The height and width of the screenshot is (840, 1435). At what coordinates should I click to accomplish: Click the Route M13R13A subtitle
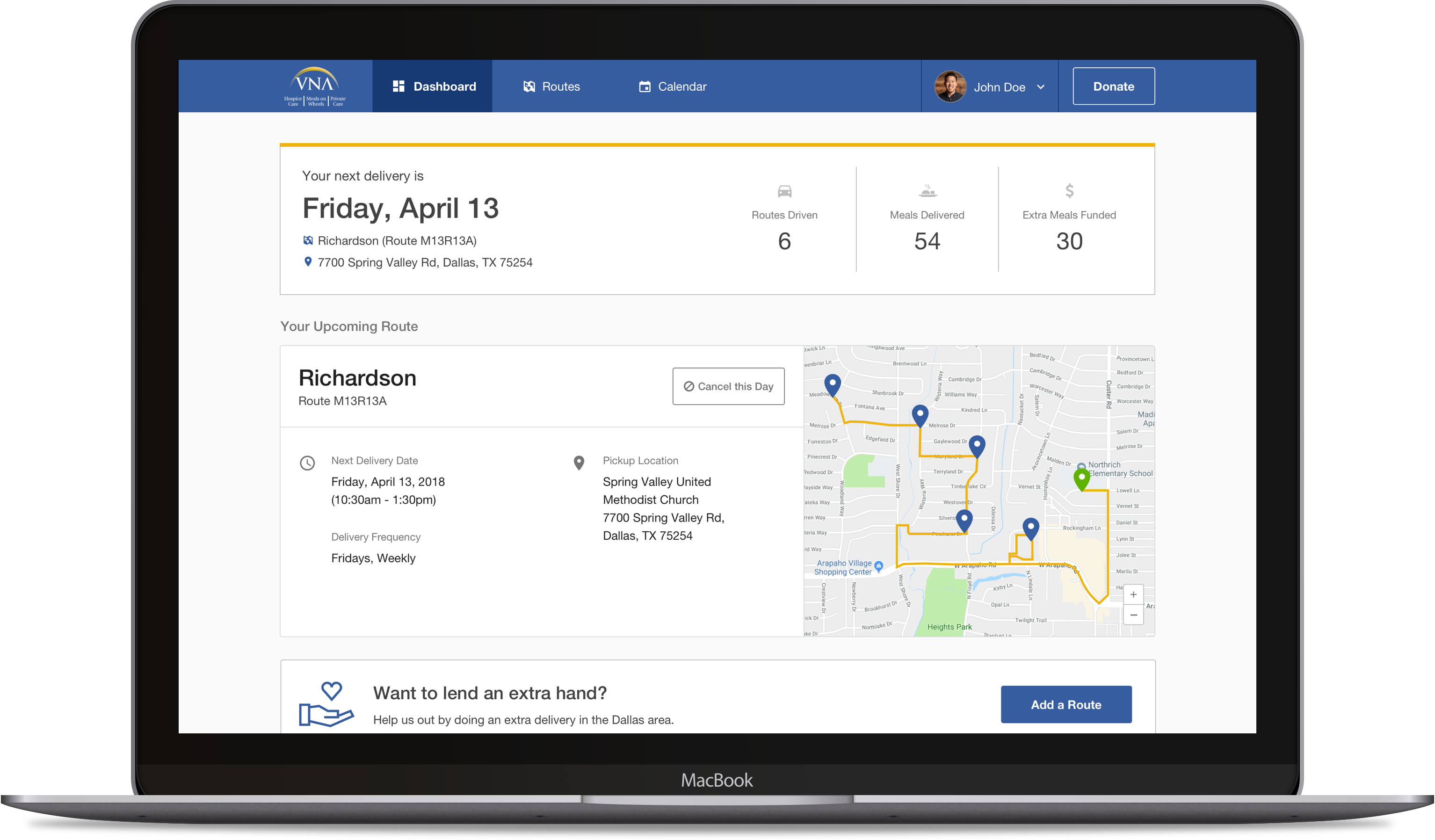tap(342, 401)
